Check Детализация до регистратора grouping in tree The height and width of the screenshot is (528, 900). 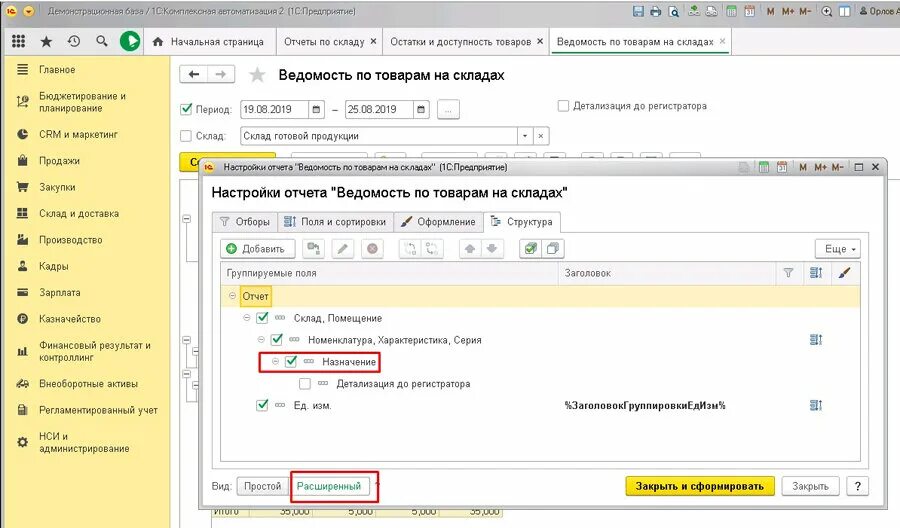pos(305,383)
